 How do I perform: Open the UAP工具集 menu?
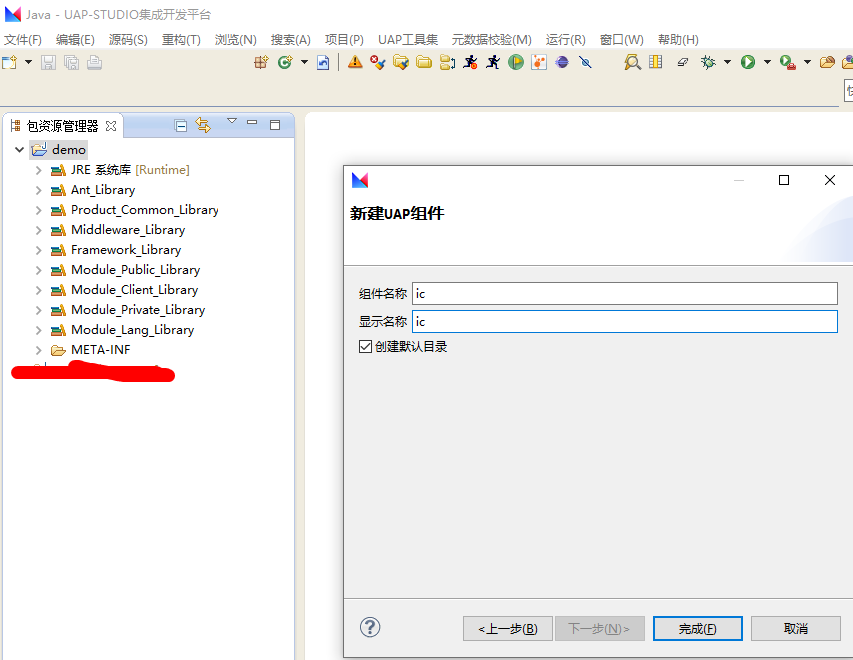[x=408, y=40]
